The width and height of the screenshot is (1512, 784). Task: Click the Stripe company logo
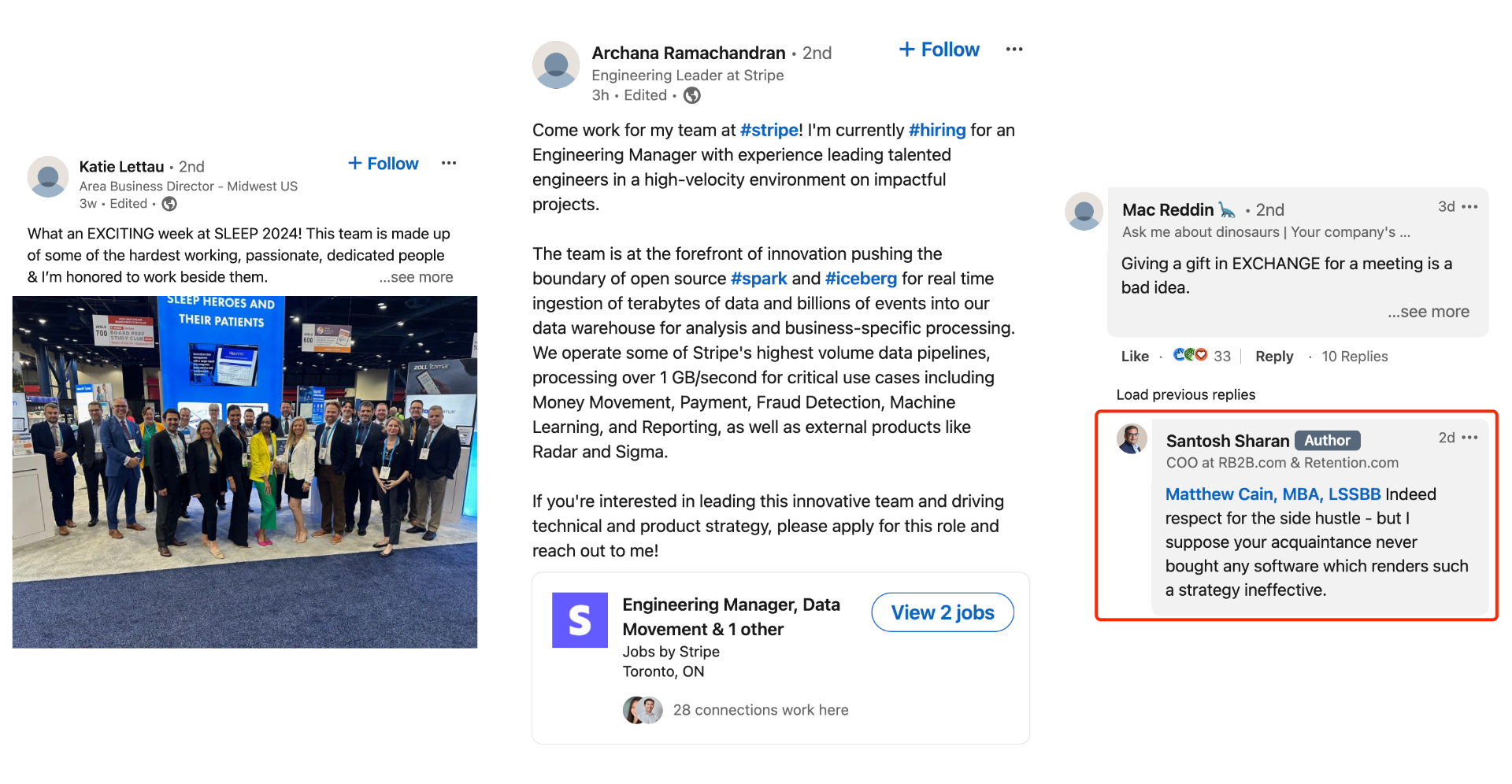[x=580, y=620]
